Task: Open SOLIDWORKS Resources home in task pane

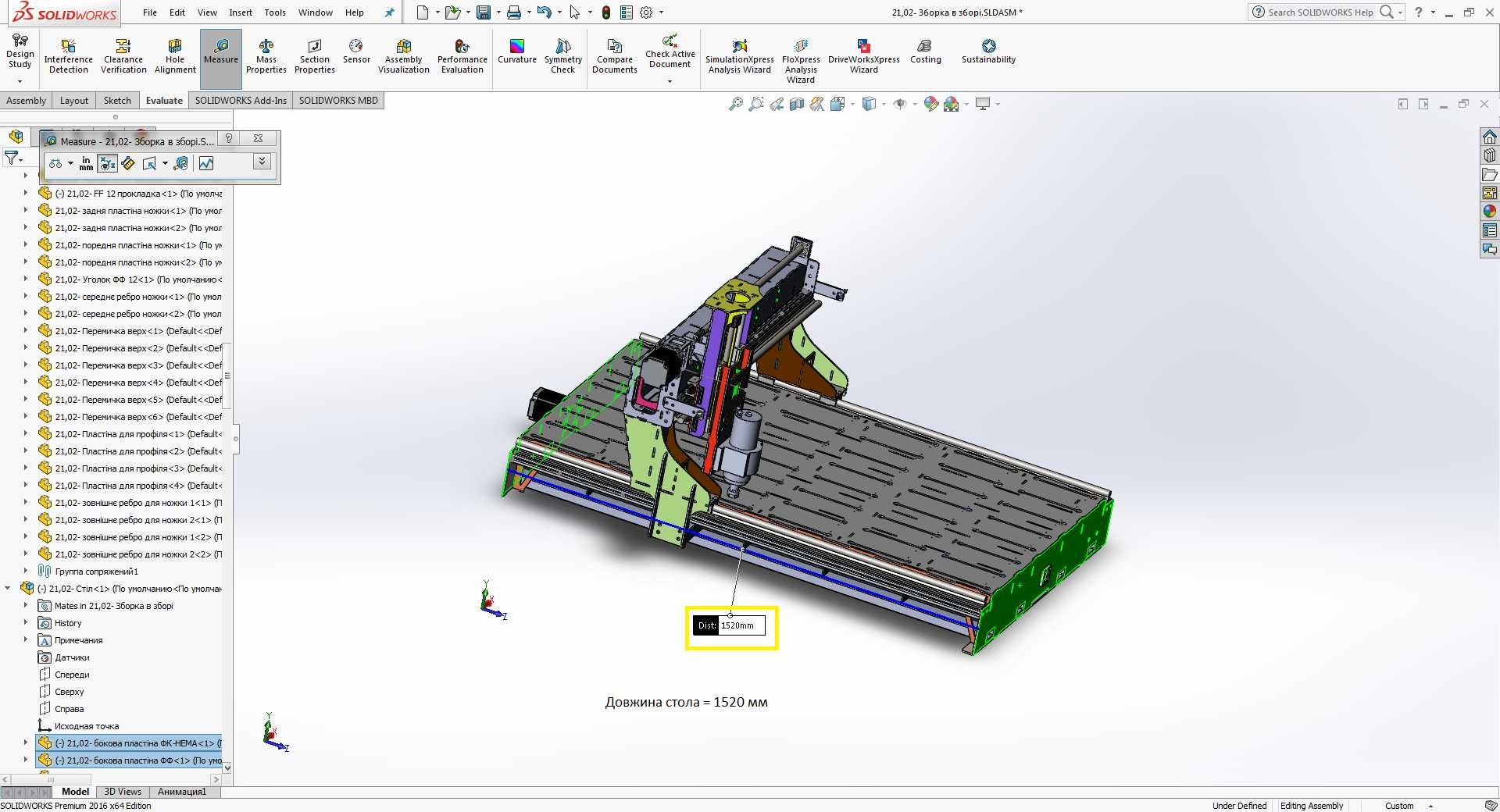Action: (1490, 137)
